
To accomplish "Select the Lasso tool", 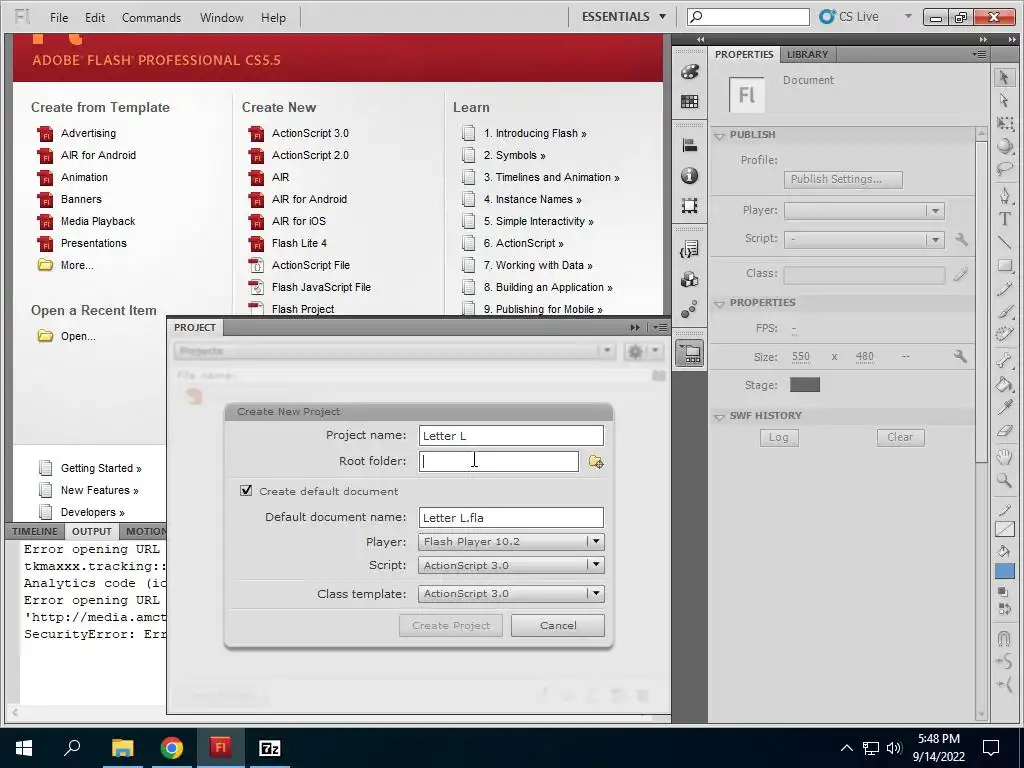I will pos(1004,168).
